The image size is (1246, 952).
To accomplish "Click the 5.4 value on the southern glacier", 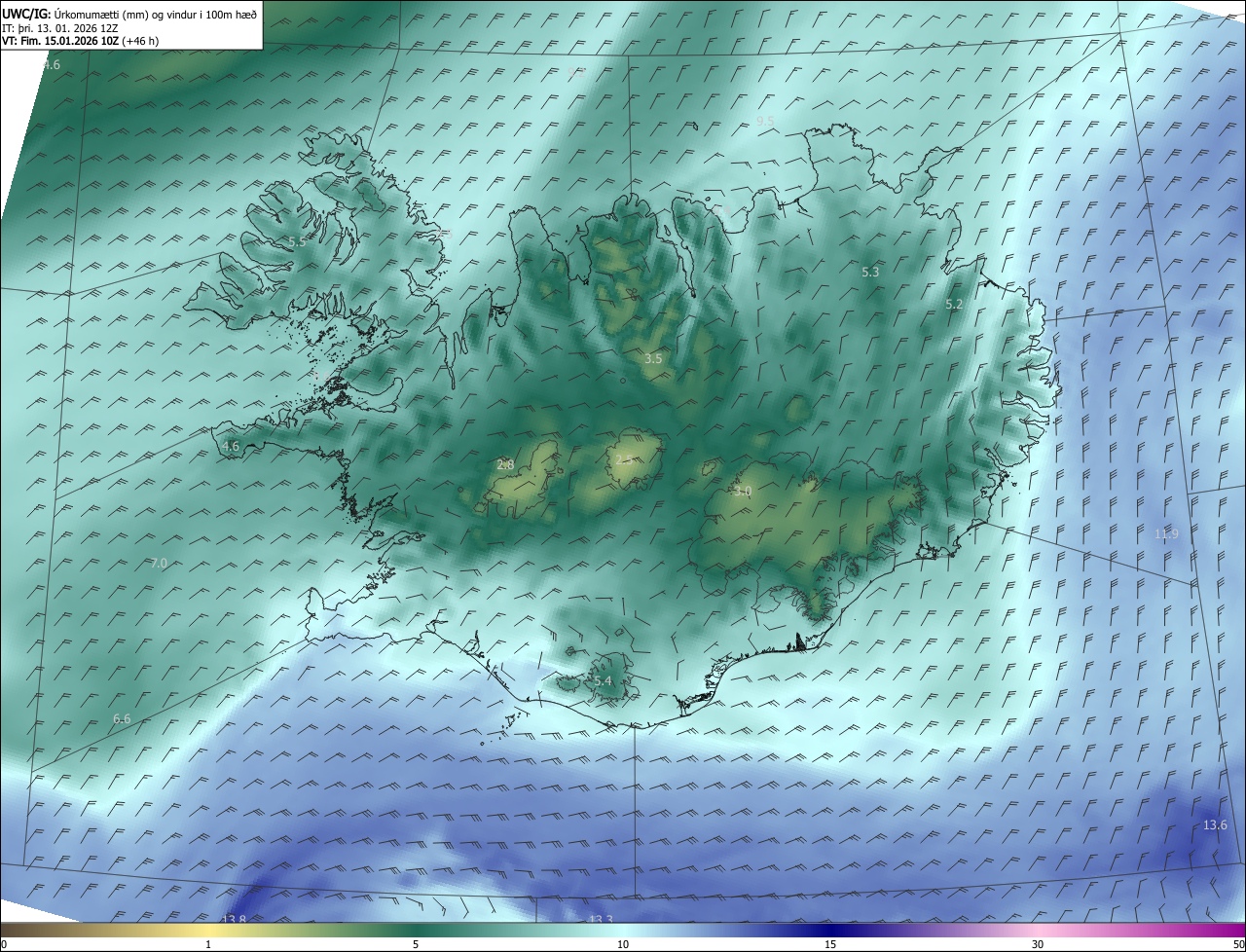I will (x=603, y=681).
